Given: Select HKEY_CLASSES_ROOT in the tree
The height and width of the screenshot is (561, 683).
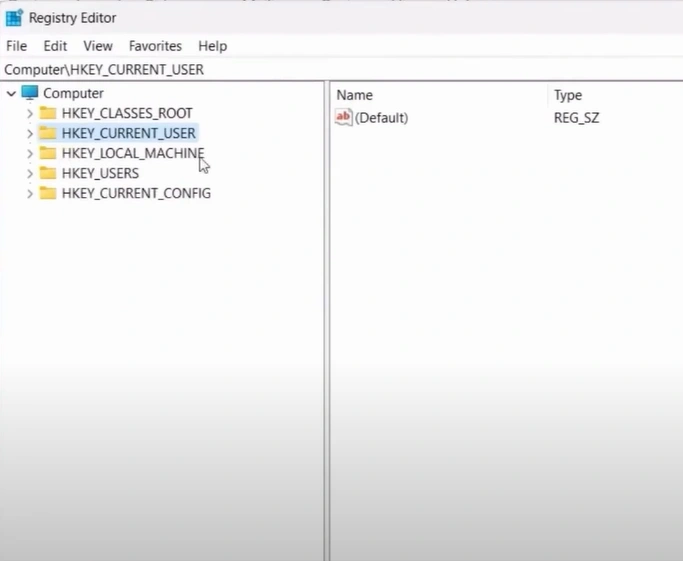Looking at the screenshot, I should coord(127,113).
